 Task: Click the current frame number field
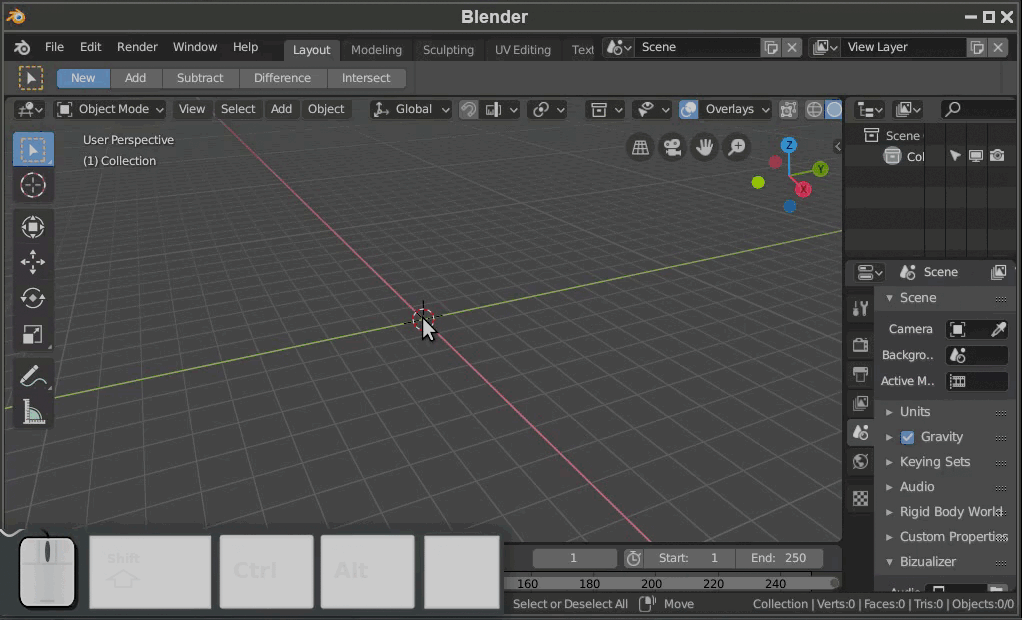[574, 559]
